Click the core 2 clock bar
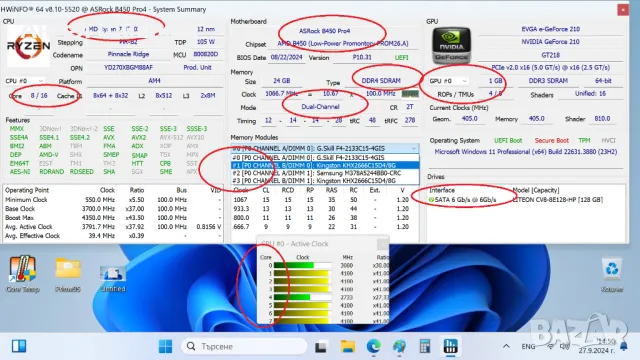 click(302, 281)
